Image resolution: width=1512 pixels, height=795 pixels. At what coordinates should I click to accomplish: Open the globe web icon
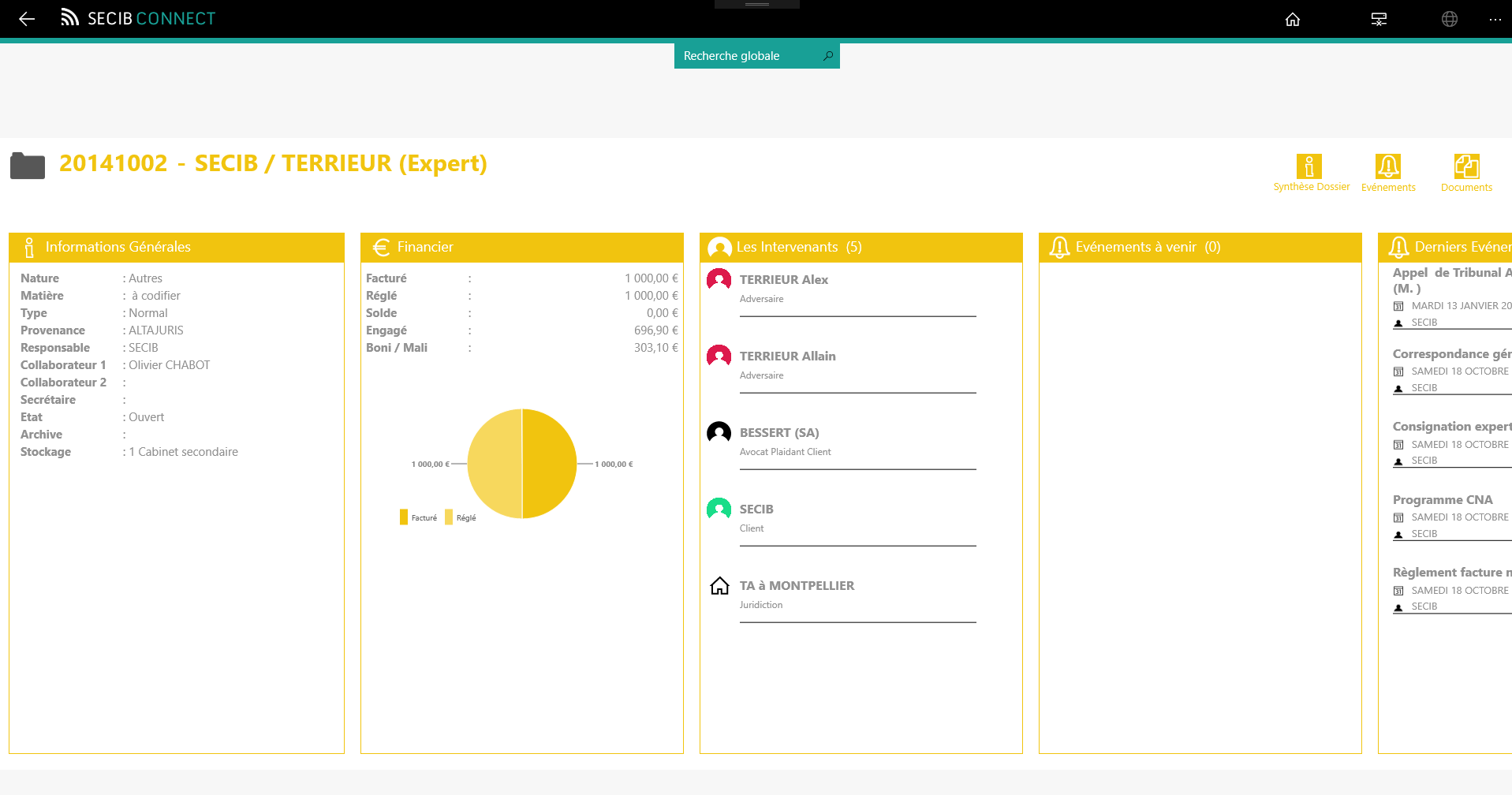pos(1450,19)
